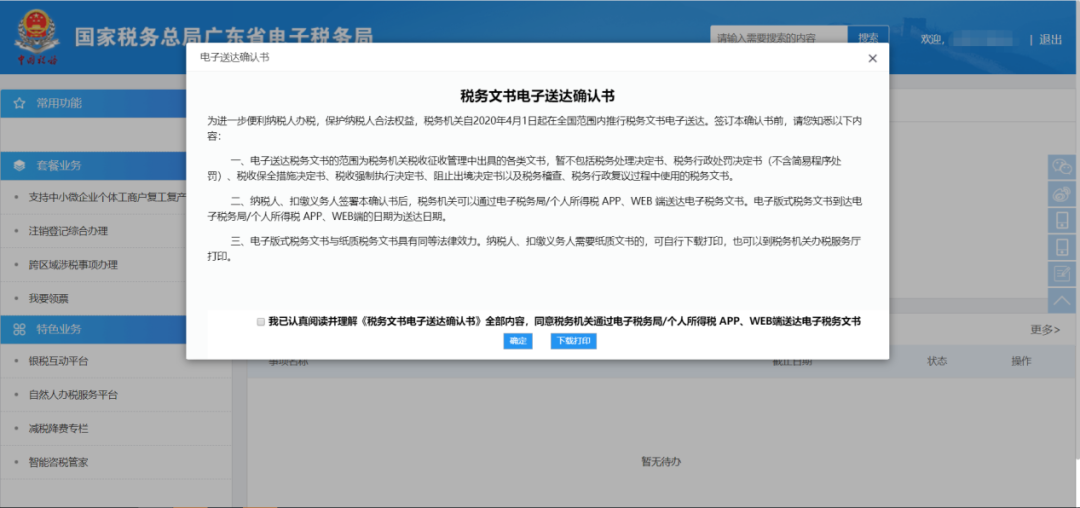1080x508 pixels.
Task: Click the top search input field
Action: (777, 38)
